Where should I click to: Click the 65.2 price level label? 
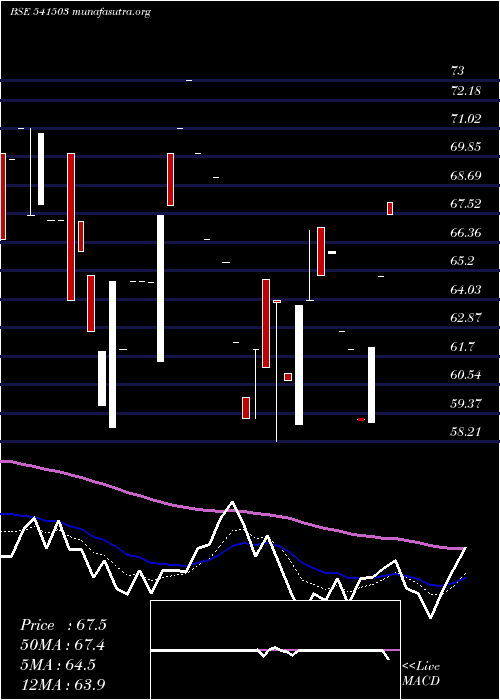click(463, 261)
